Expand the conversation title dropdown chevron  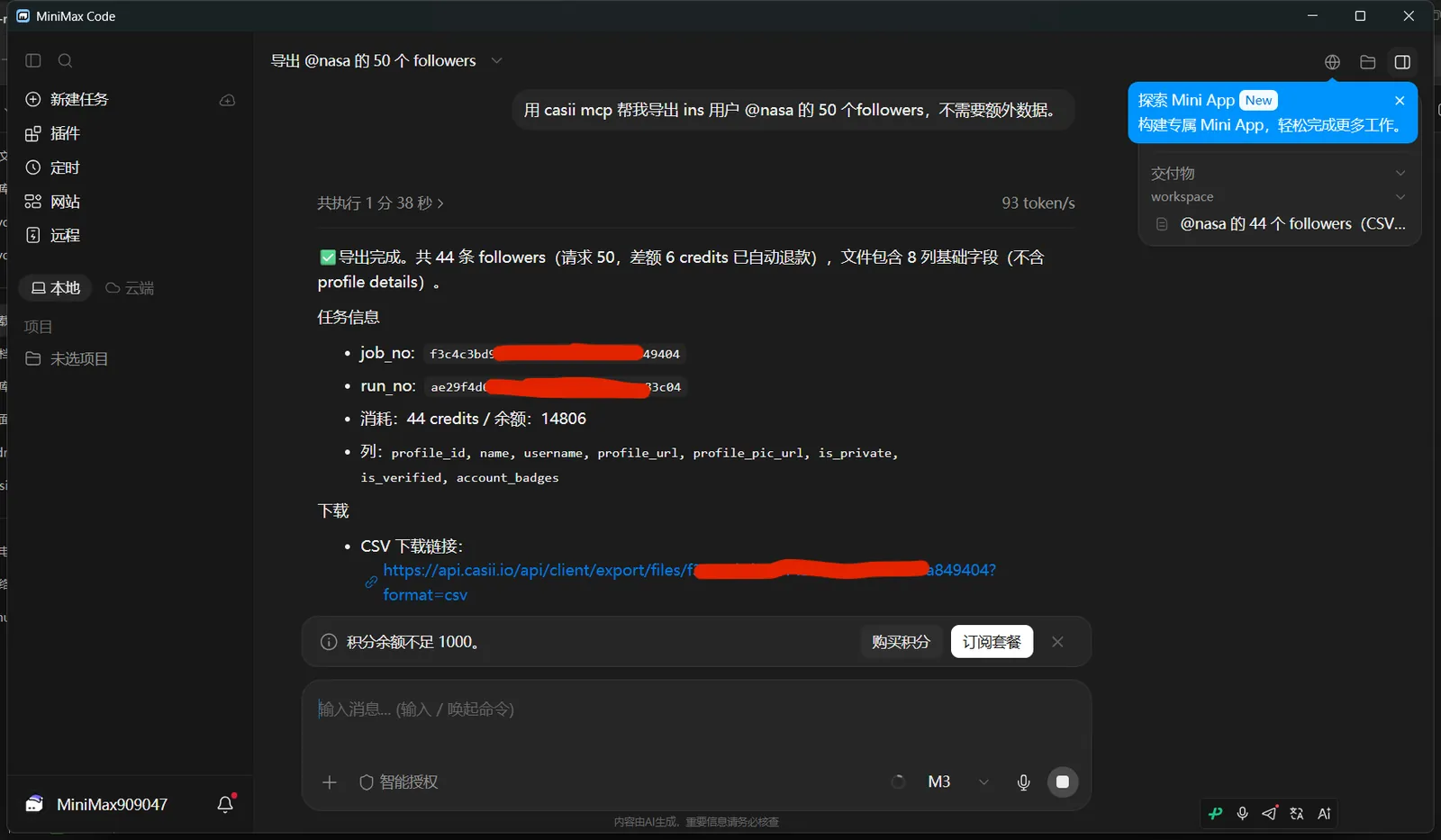[496, 60]
